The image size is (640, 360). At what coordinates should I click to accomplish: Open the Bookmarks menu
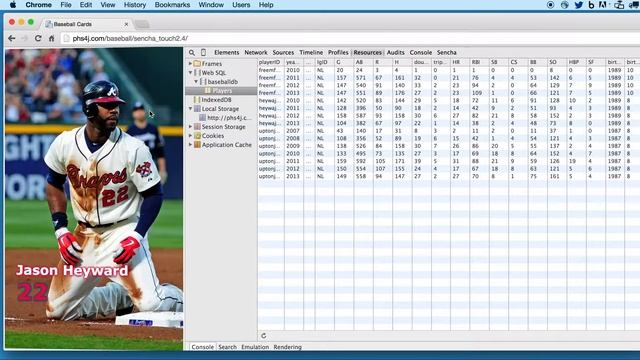click(x=172, y=5)
